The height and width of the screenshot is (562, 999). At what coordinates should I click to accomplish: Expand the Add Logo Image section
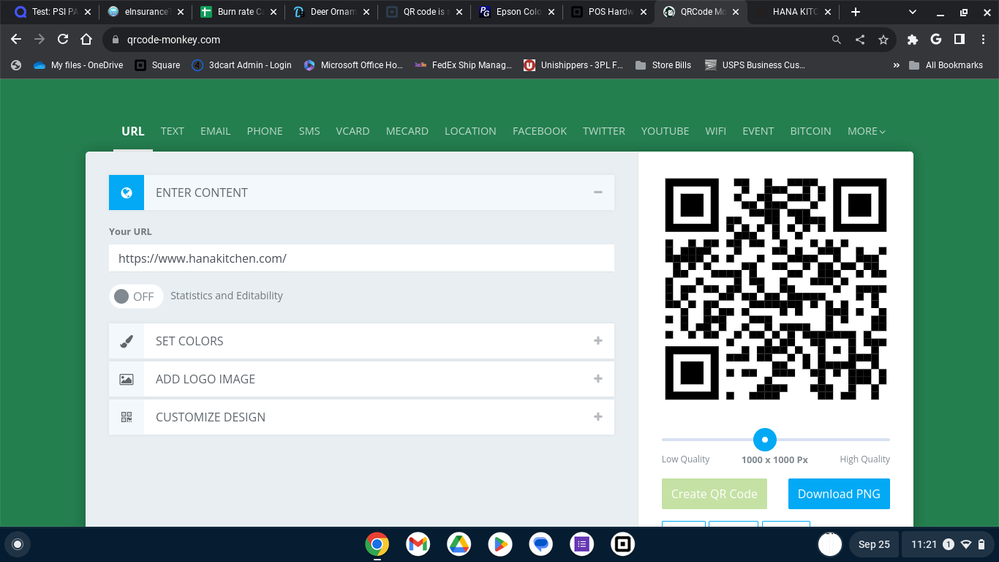coord(598,379)
